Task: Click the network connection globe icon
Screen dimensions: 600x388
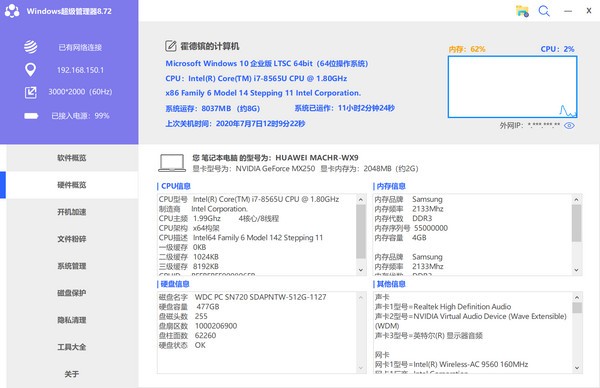Action: pos(31,47)
